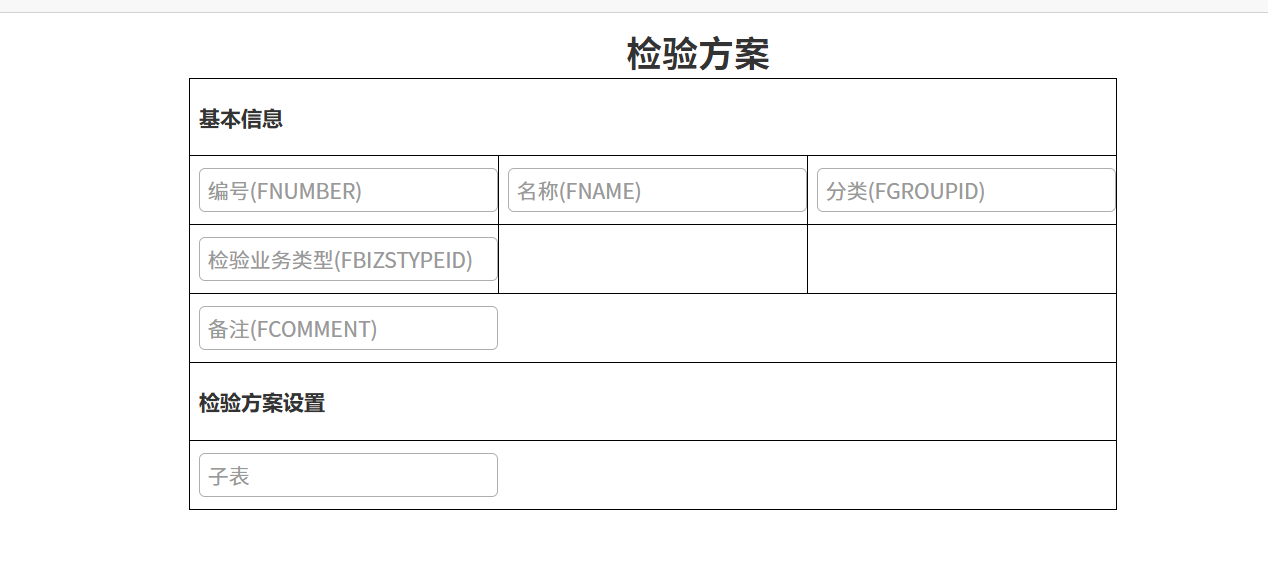Click empty space right of 检验方案设置 heading
This screenshot has width=1268, height=572.
(720, 402)
